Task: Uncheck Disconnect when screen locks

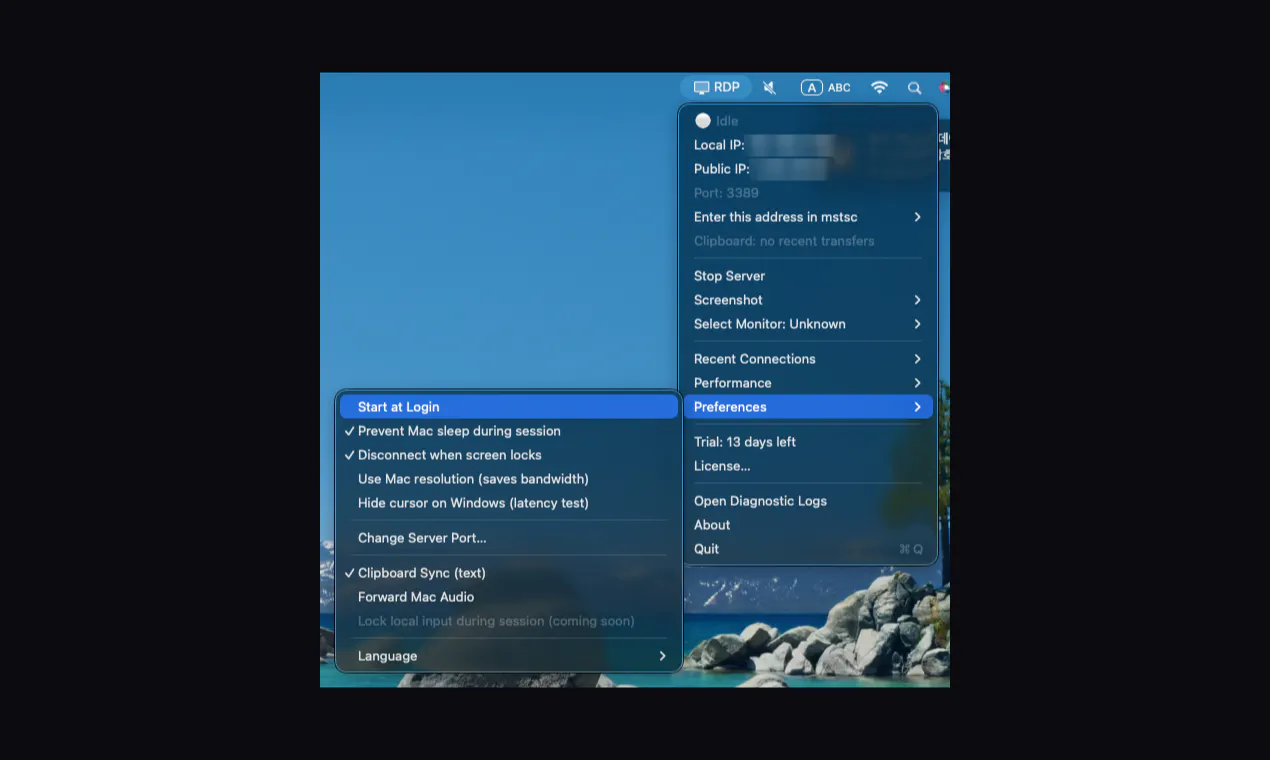Action: pos(509,455)
